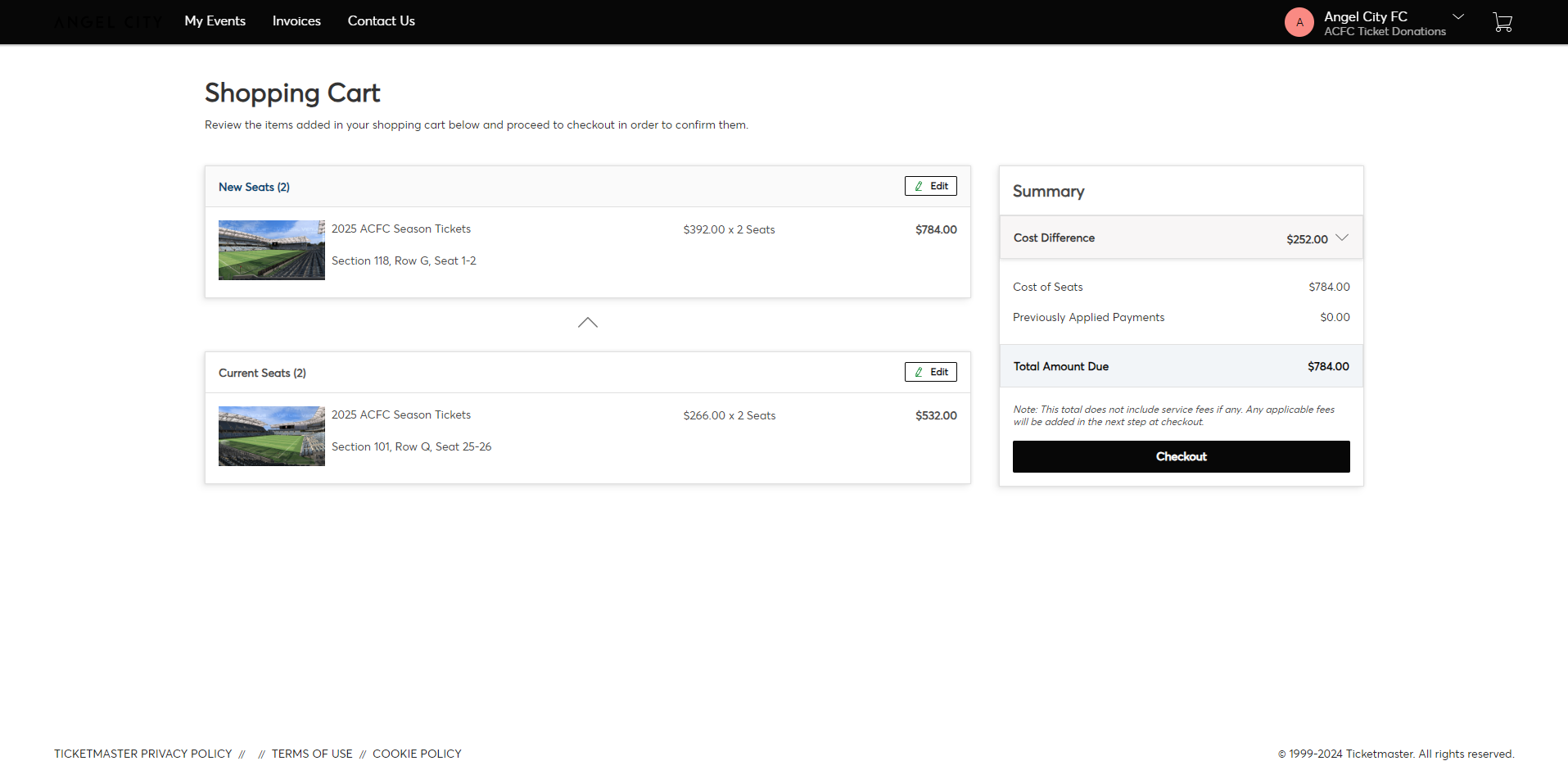This screenshot has height=770, width=1568.
Task: Open Ticketmaster Privacy Policy link
Action: (143, 754)
